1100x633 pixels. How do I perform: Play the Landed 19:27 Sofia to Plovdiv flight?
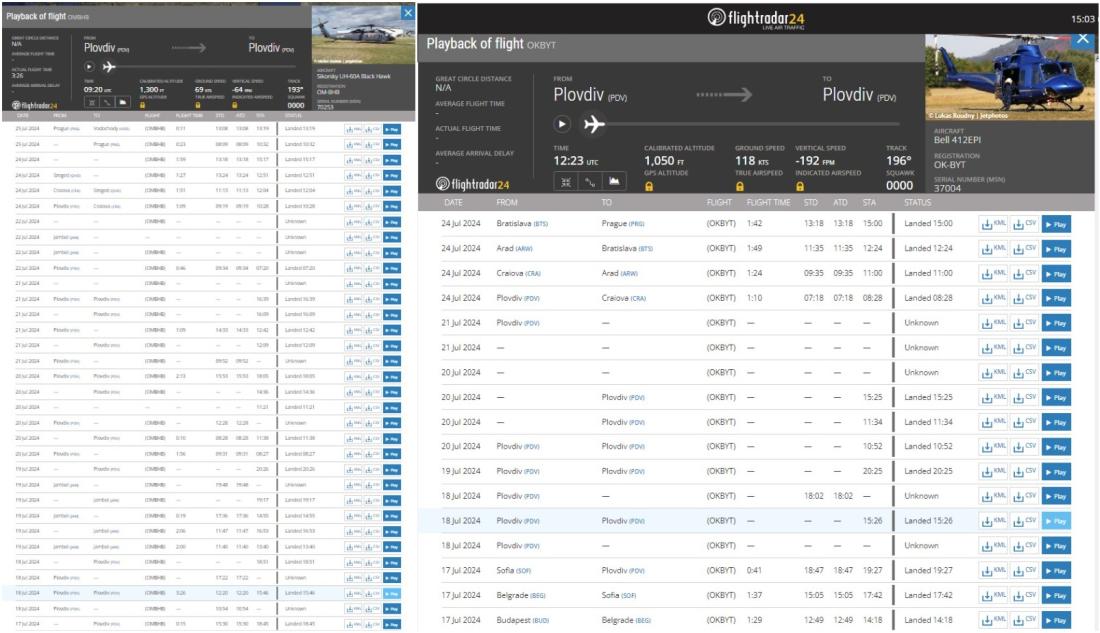point(1056,571)
